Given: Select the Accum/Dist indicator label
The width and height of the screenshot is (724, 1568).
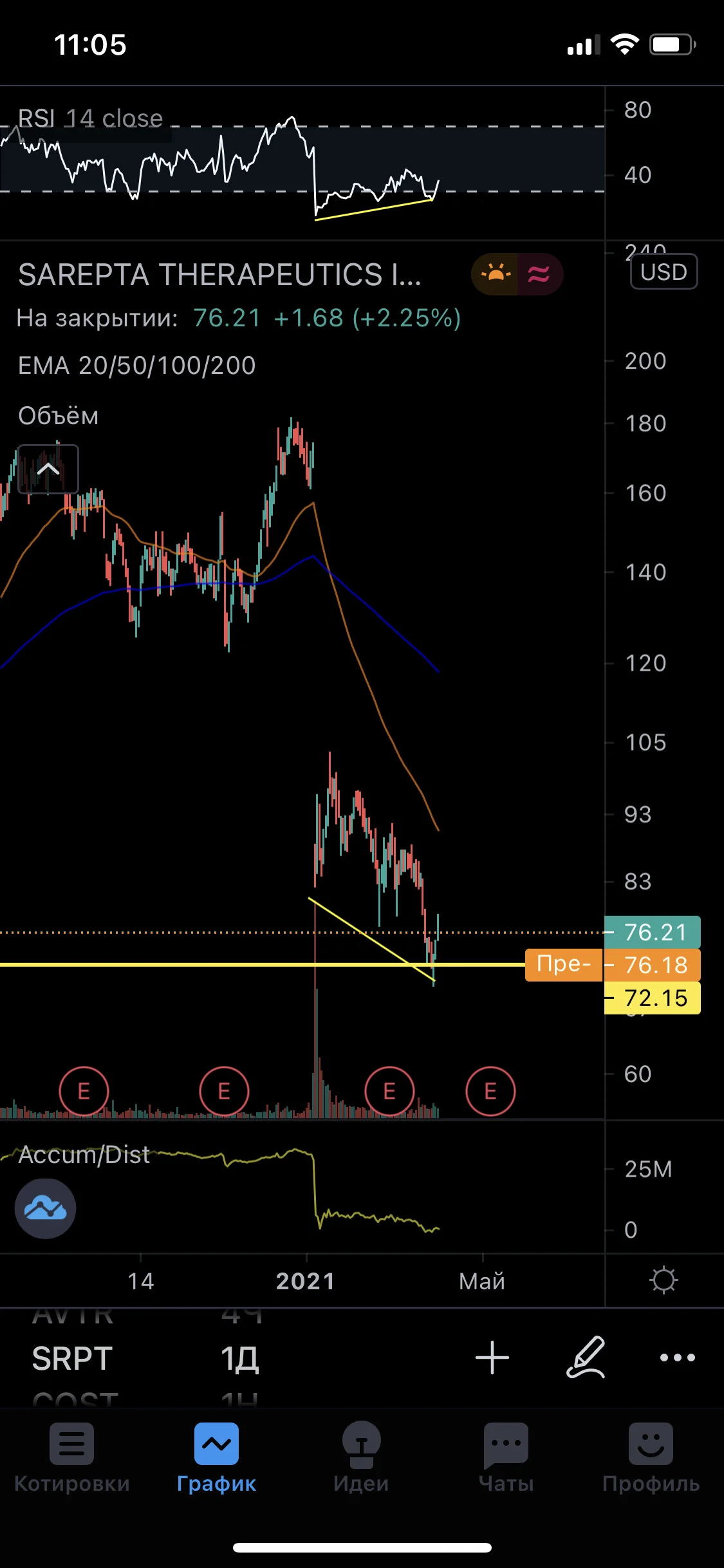Looking at the screenshot, I should (84, 1155).
